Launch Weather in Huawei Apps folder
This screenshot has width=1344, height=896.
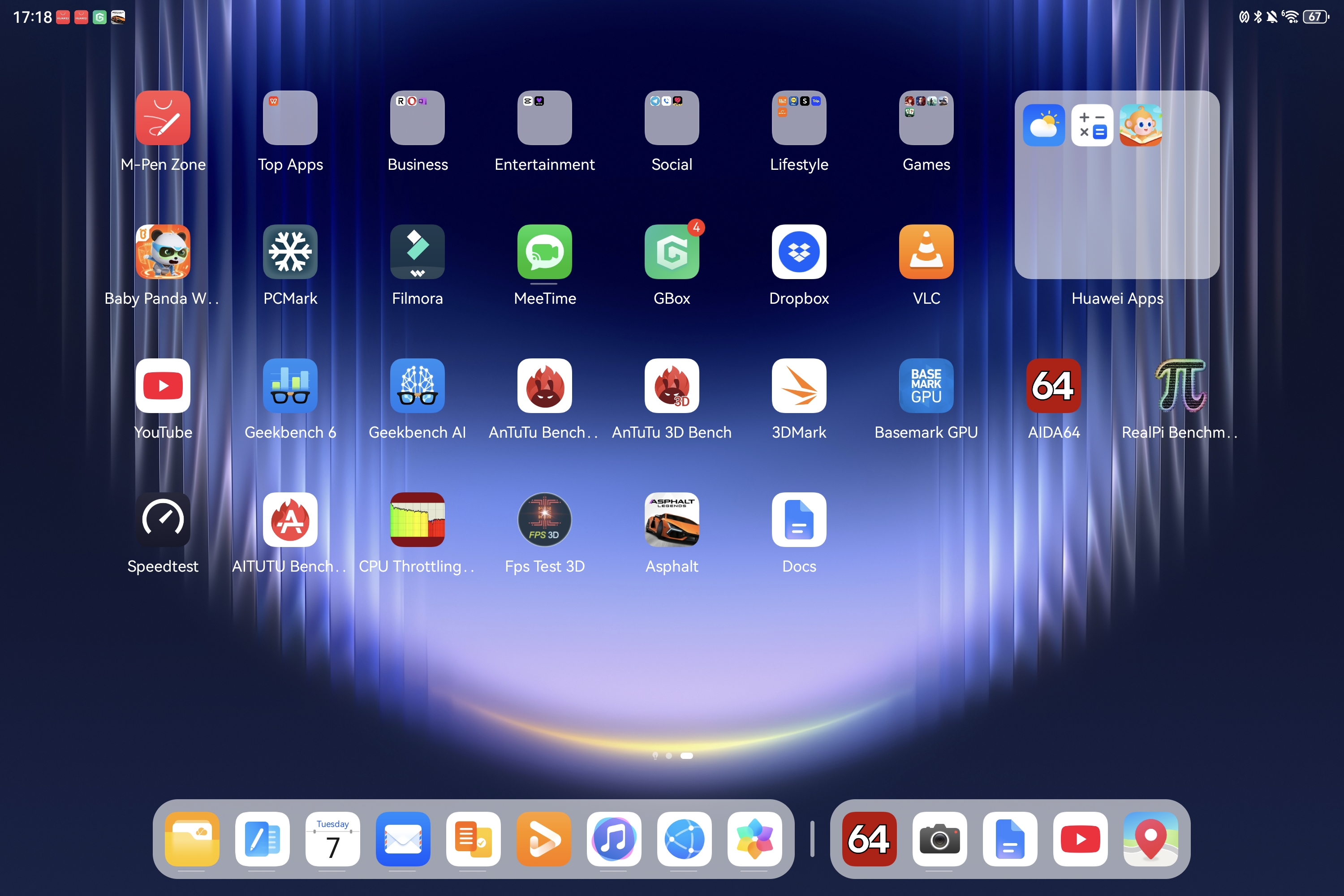[1044, 125]
